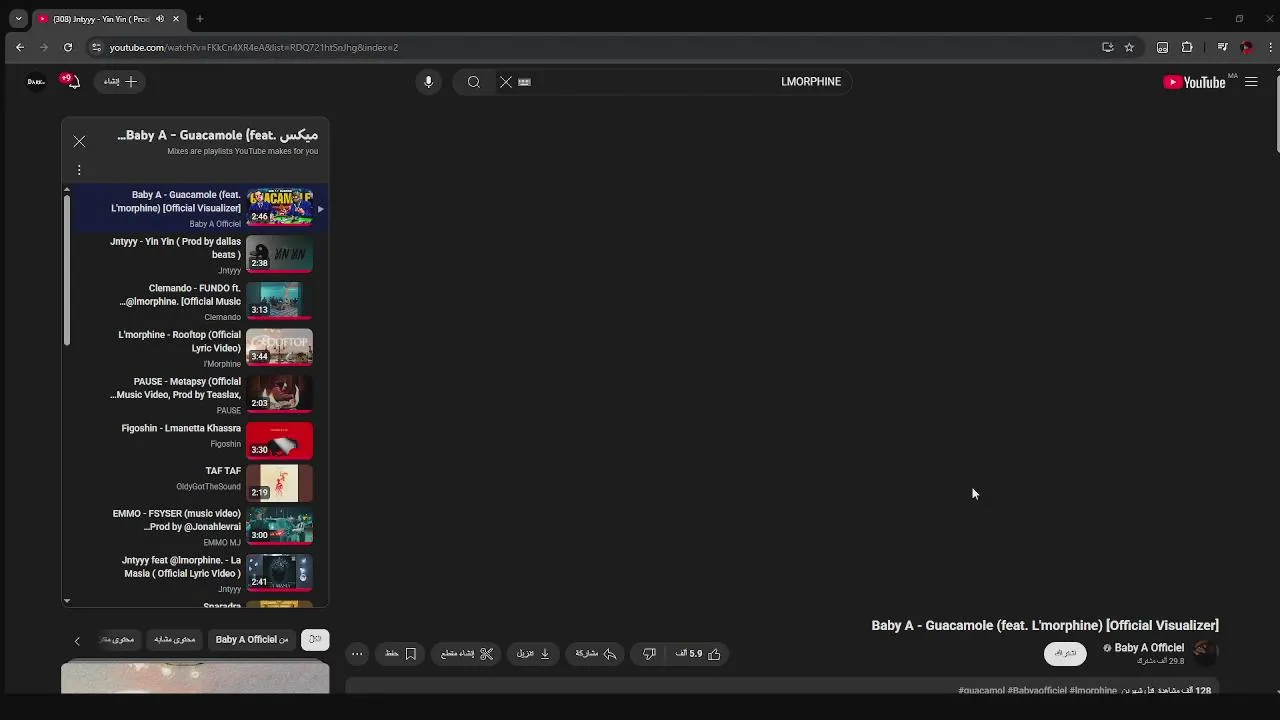Go back in browser

tap(19, 47)
